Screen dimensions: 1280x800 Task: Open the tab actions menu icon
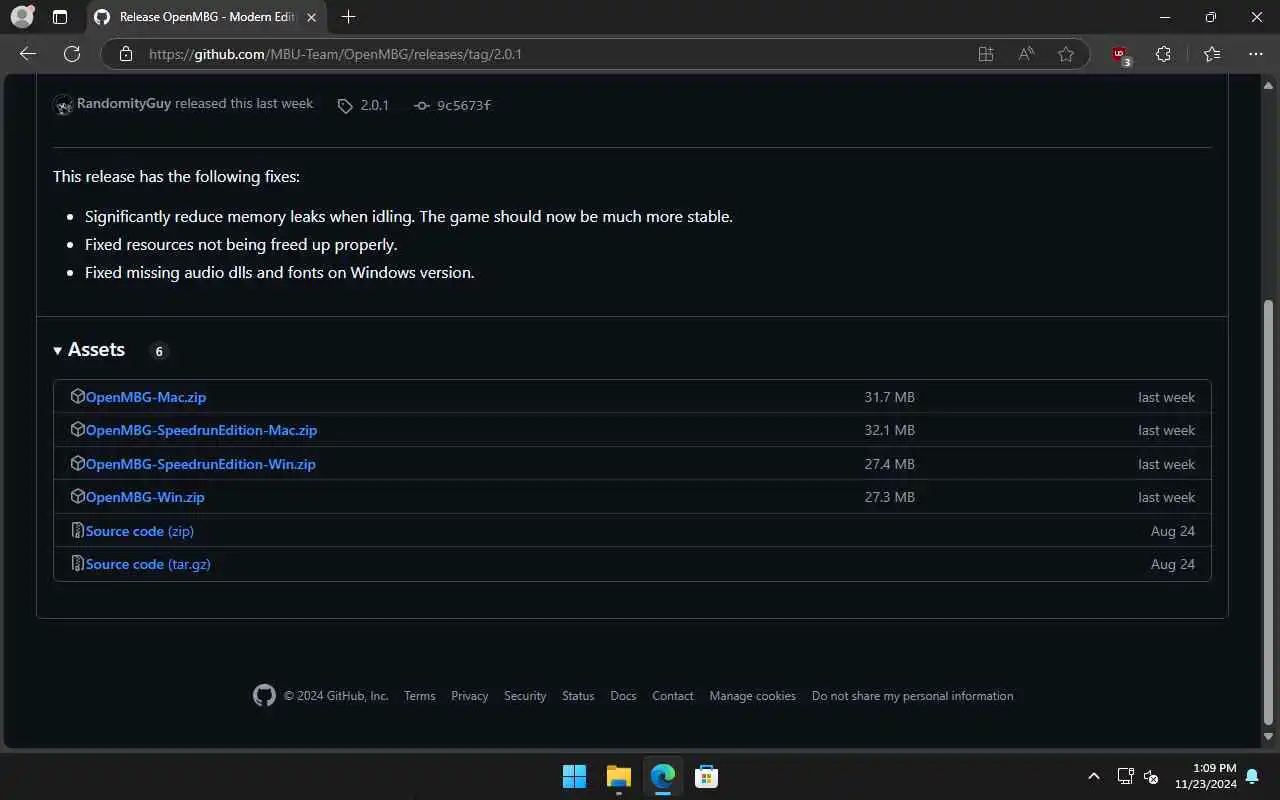click(60, 17)
